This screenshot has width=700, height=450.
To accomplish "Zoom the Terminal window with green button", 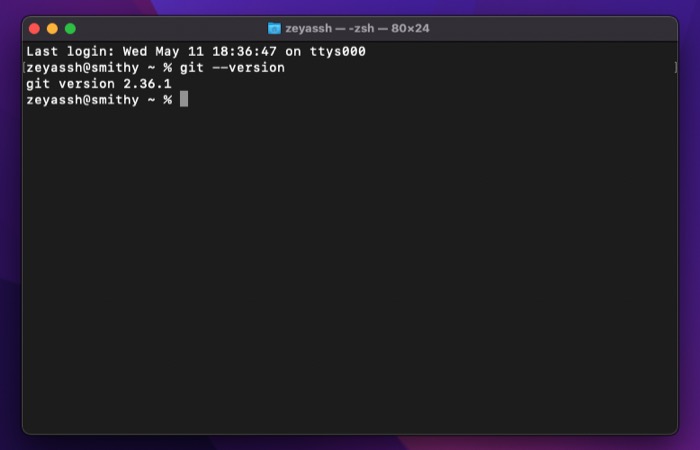I will (70, 28).
